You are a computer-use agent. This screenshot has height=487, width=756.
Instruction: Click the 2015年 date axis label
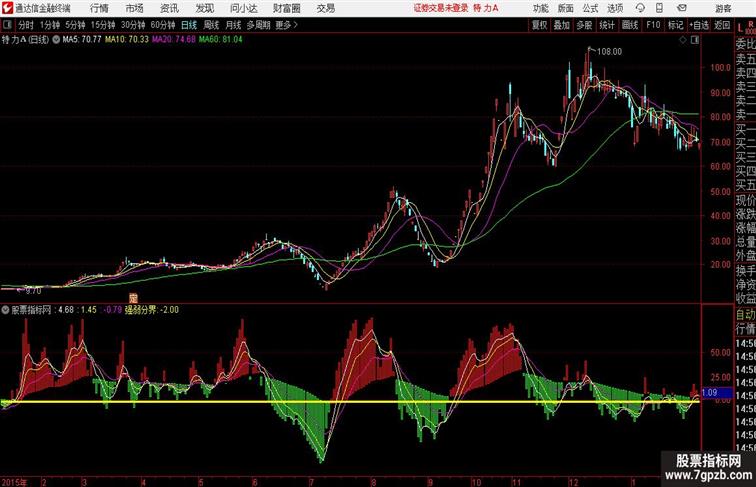pyautogui.click(x=14, y=482)
